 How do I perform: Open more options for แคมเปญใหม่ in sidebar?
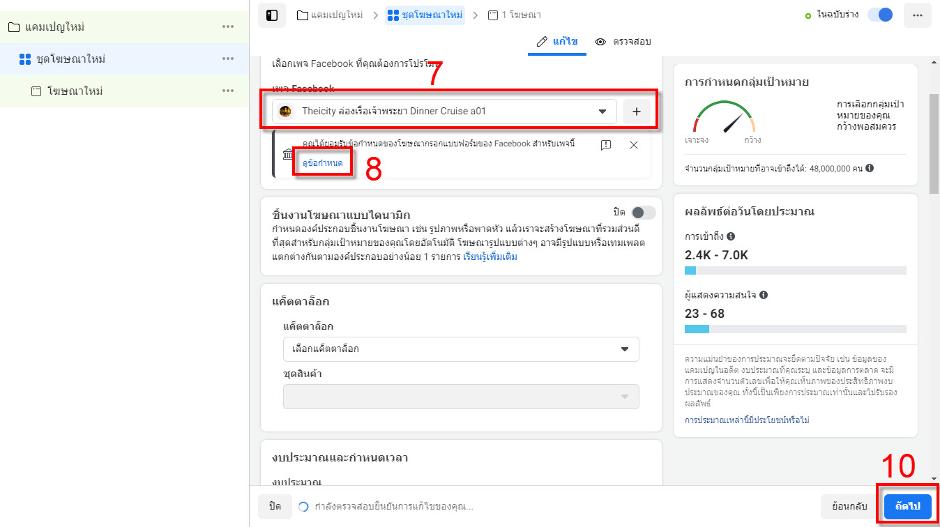point(228,27)
